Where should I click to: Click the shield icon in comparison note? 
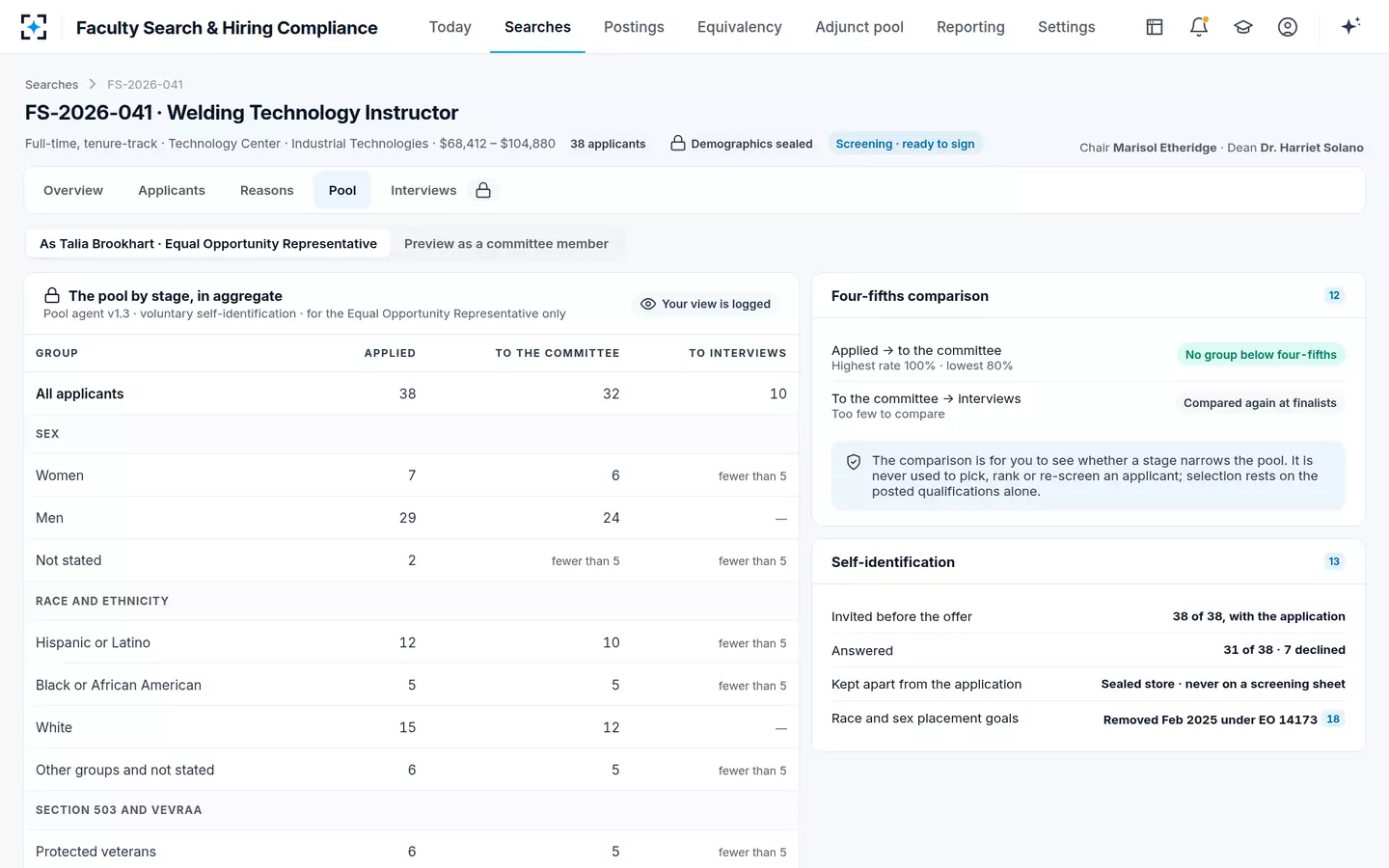point(854,462)
